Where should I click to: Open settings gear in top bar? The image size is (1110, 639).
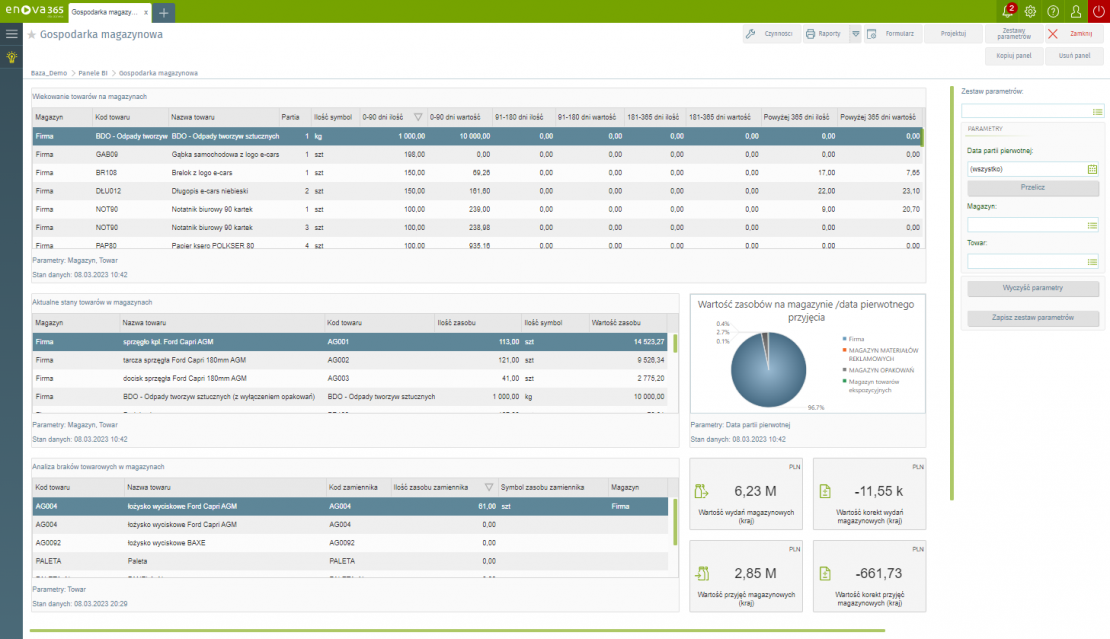pos(1030,11)
